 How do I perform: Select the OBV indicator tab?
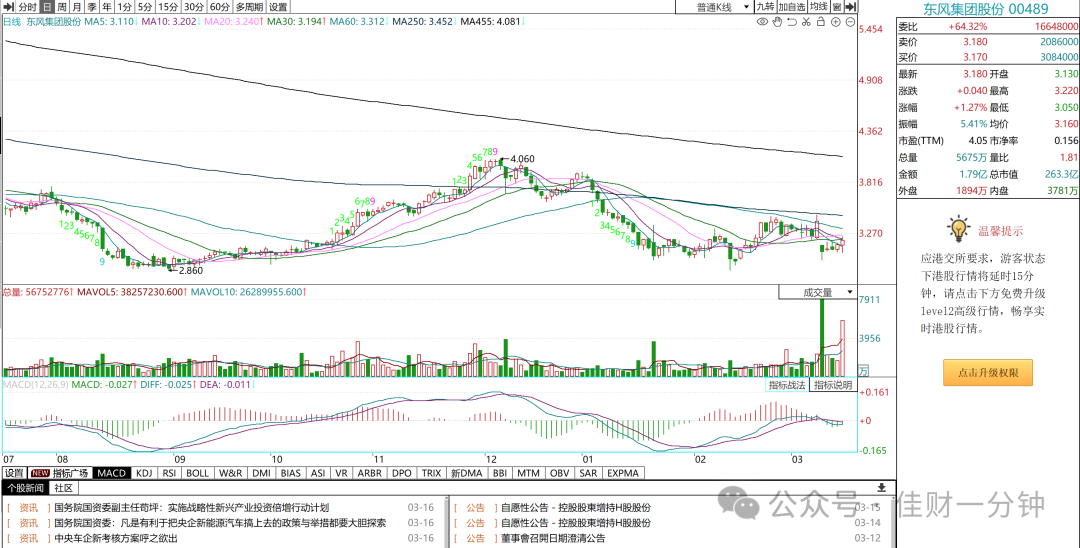click(x=558, y=474)
